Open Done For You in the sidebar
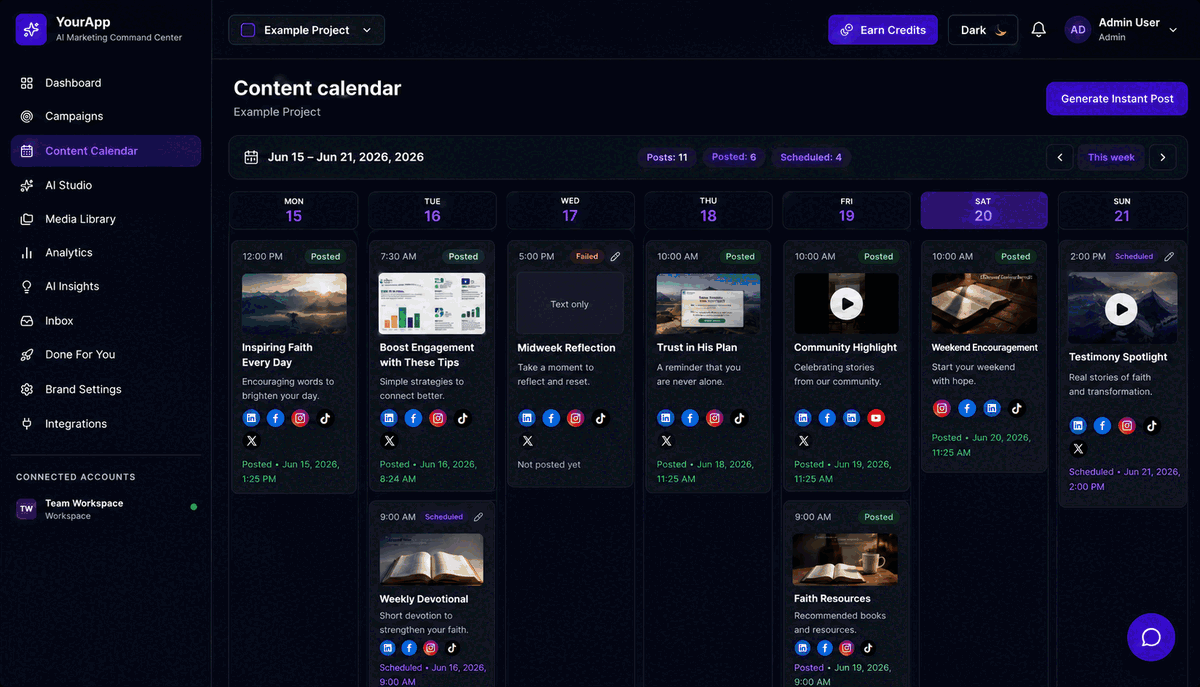 tap(106, 354)
